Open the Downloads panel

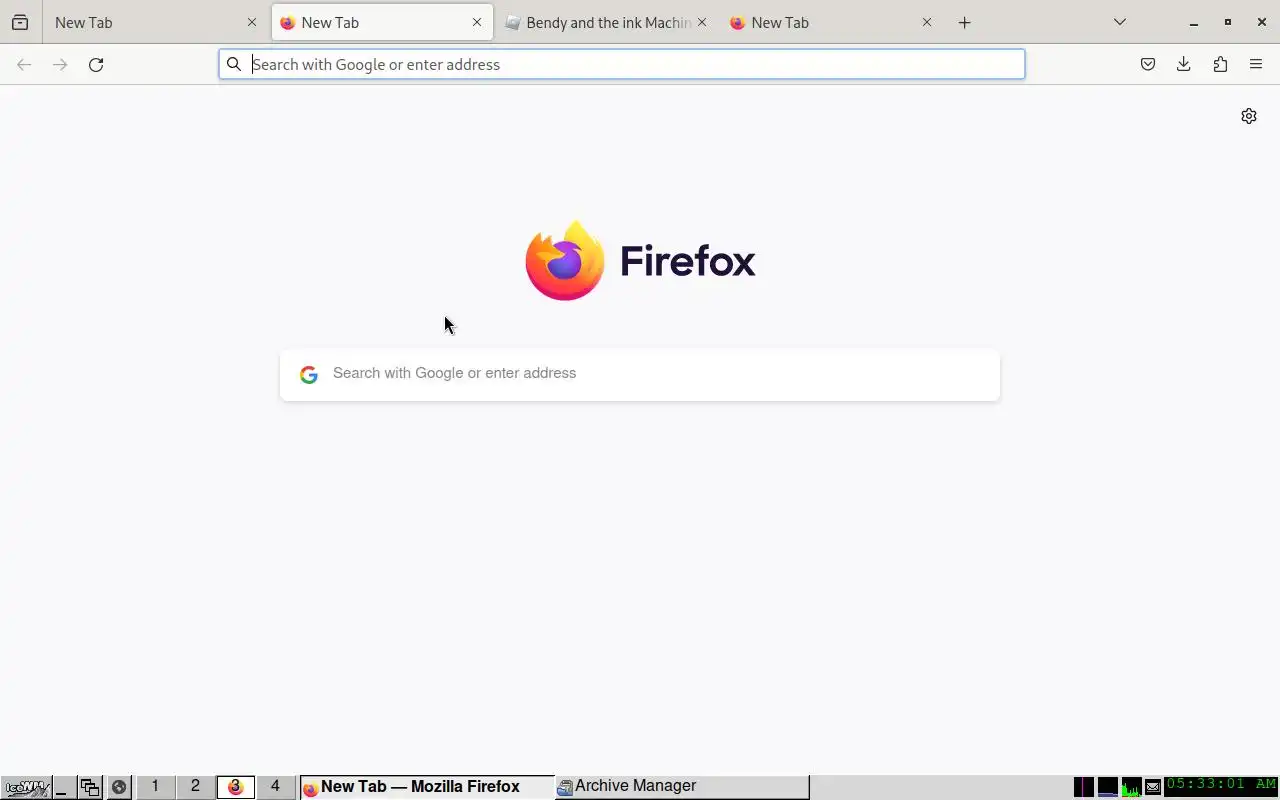tap(1184, 64)
